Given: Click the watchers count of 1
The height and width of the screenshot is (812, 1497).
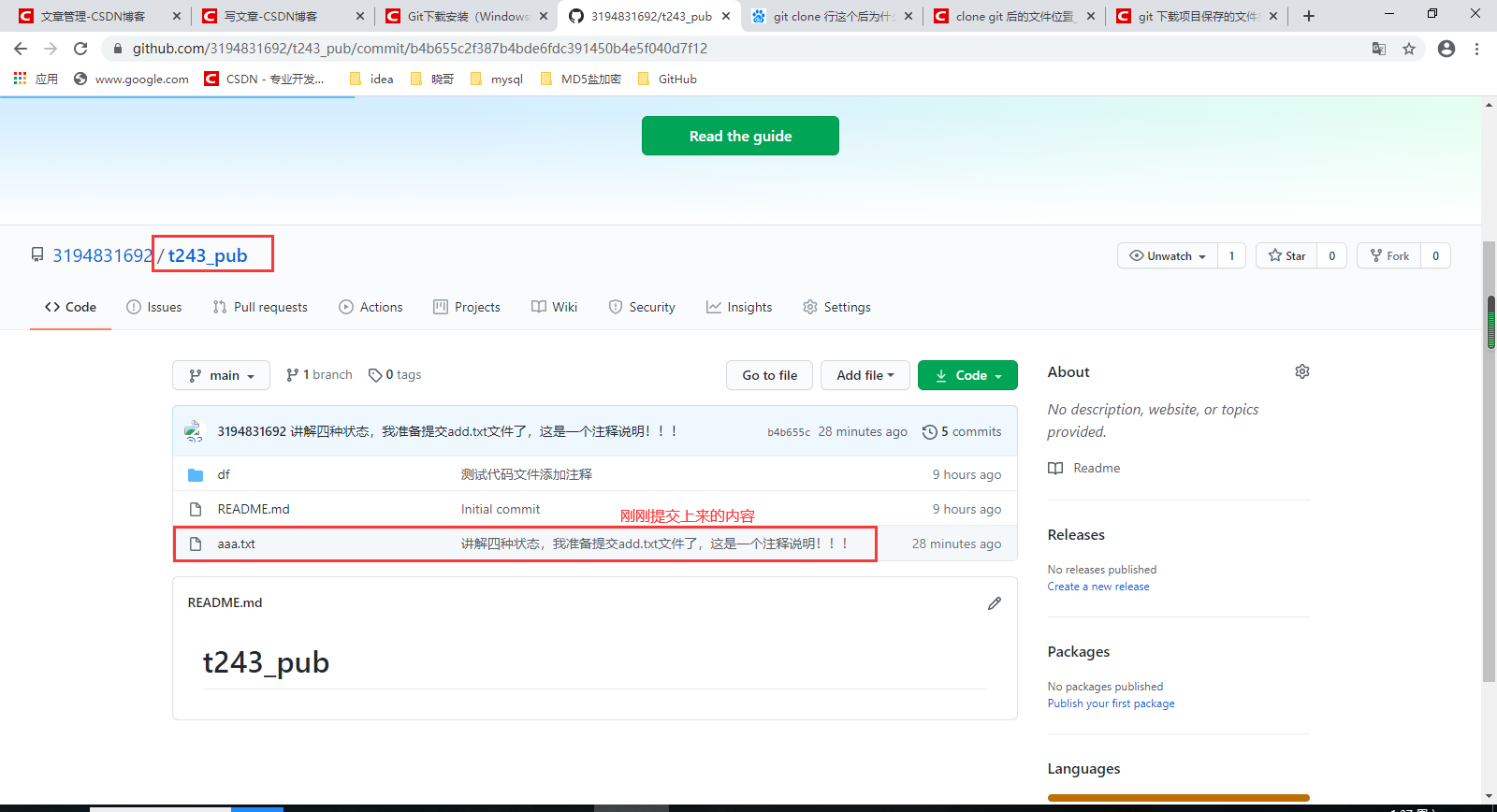Looking at the screenshot, I should pos(1231,255).
